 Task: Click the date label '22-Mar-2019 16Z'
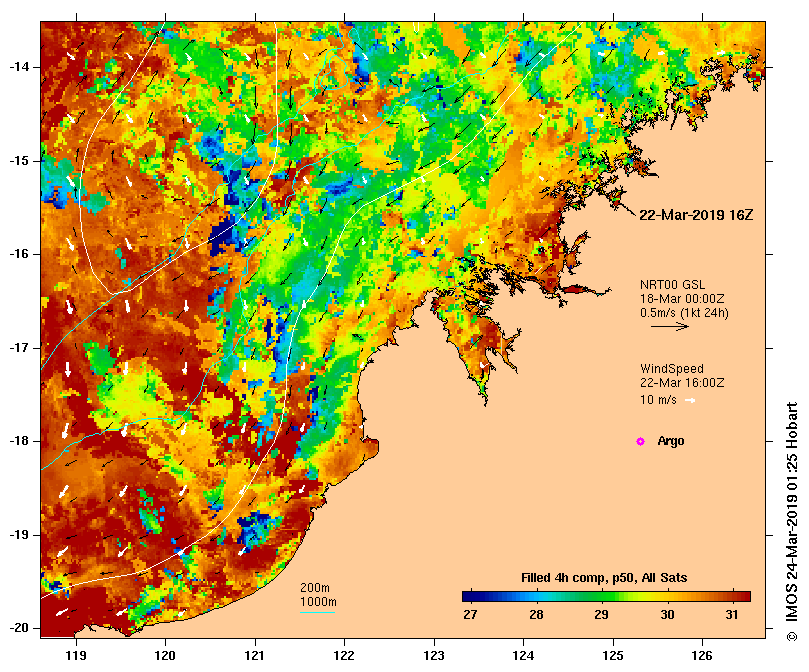click(696, 215)
